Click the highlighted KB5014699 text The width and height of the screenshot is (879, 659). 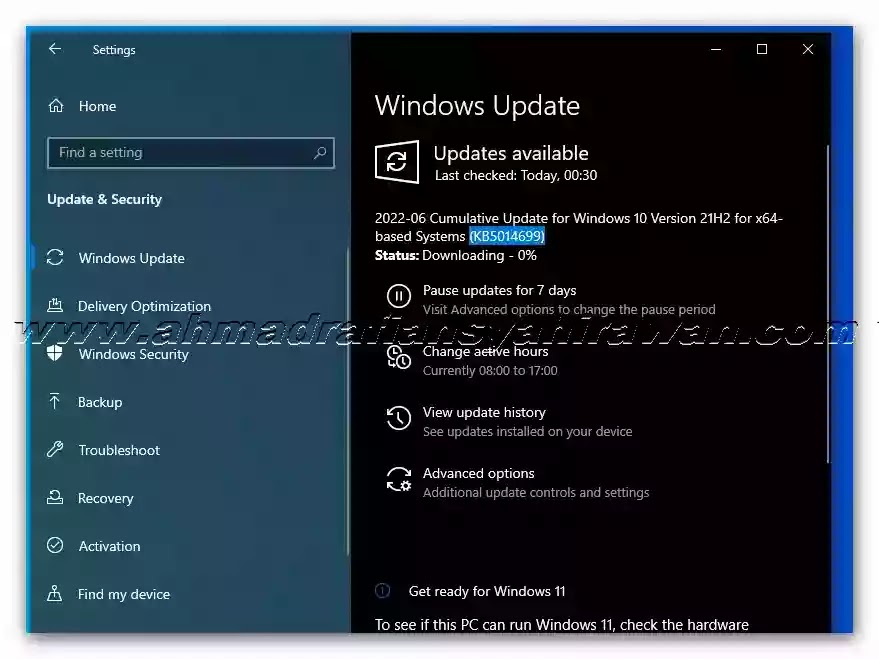(507, 236)
